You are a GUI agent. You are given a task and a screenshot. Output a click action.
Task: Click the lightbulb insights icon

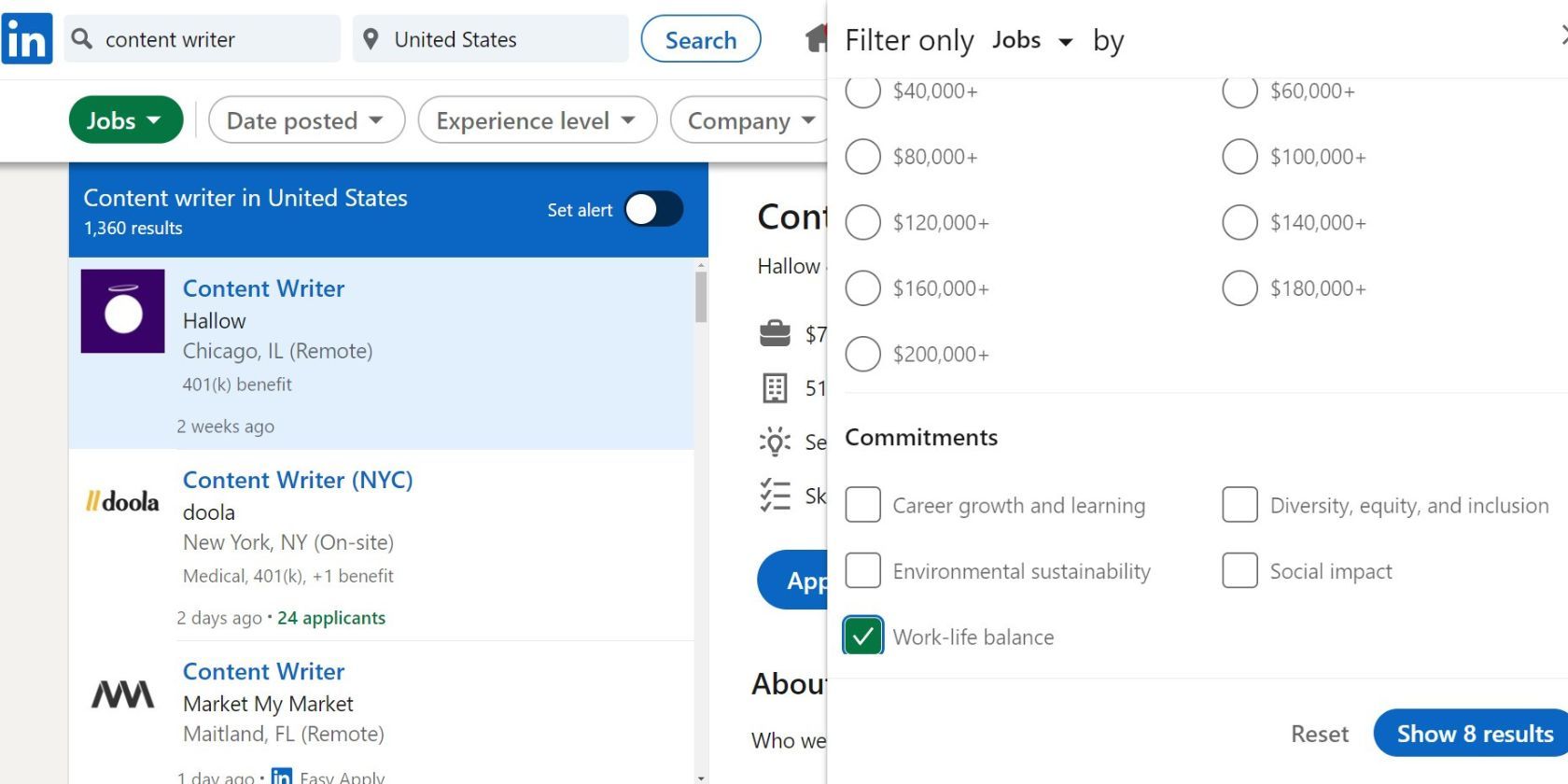tap(775, 441)
